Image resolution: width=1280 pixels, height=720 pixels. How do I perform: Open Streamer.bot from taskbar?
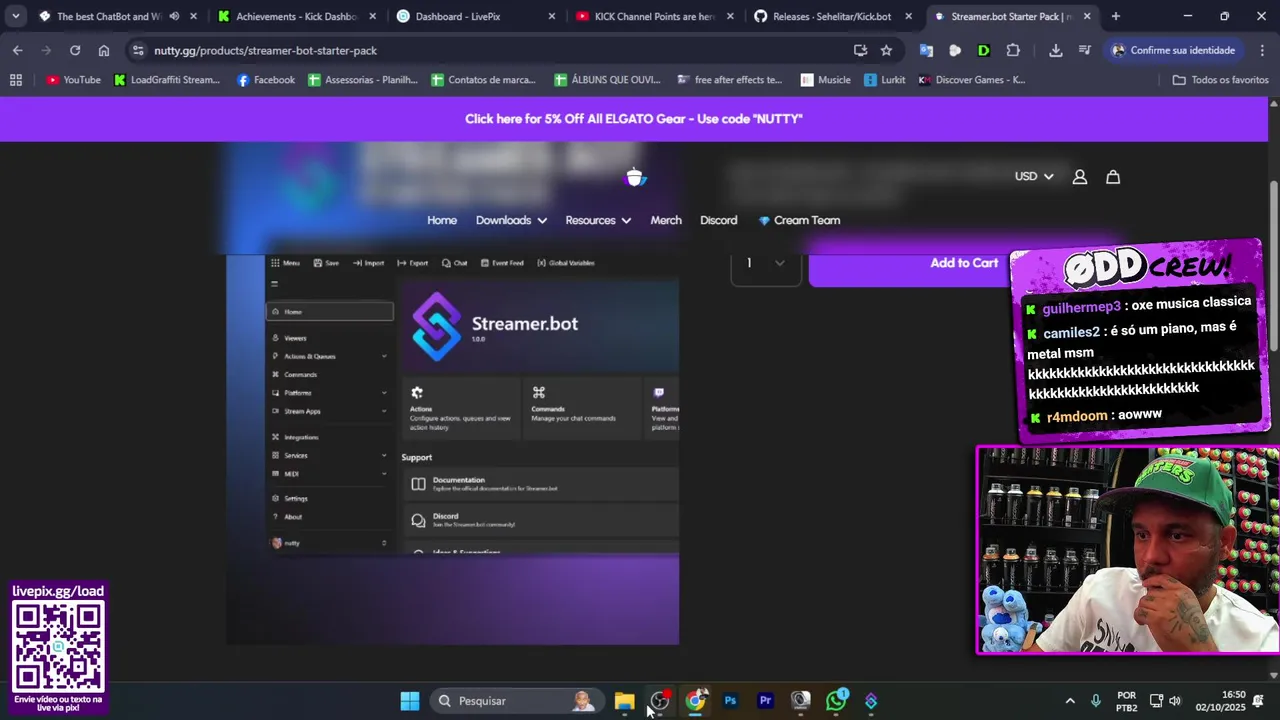pos(871,701)
